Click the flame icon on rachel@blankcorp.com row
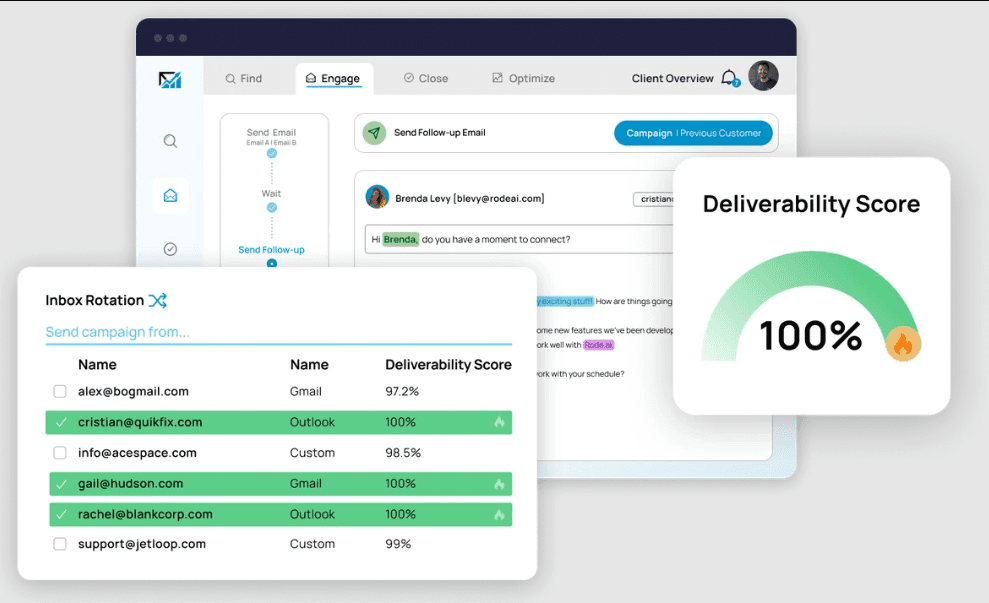The image size is (989, 603). [x=501, y=514]
